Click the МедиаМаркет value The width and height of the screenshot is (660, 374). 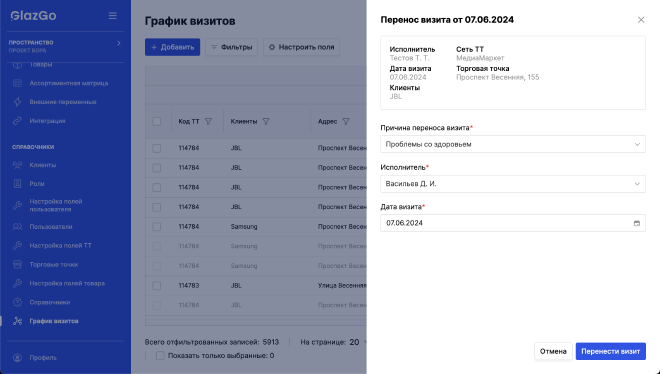[480, 58]
